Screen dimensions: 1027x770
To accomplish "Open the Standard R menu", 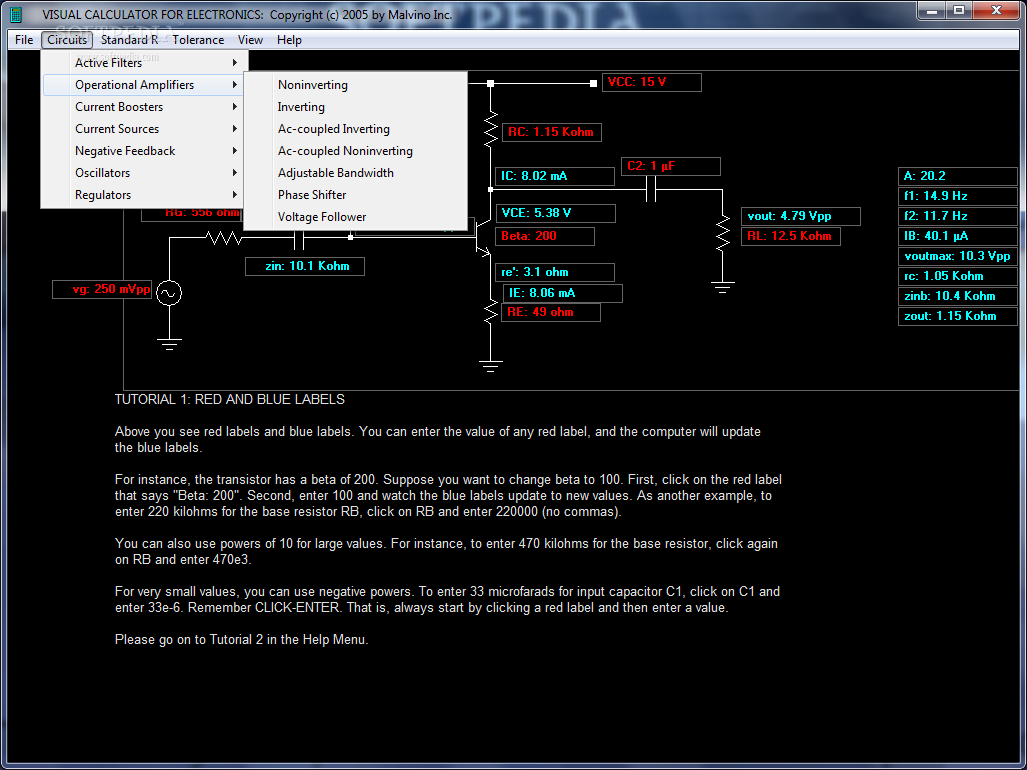I will pos(129,40).
